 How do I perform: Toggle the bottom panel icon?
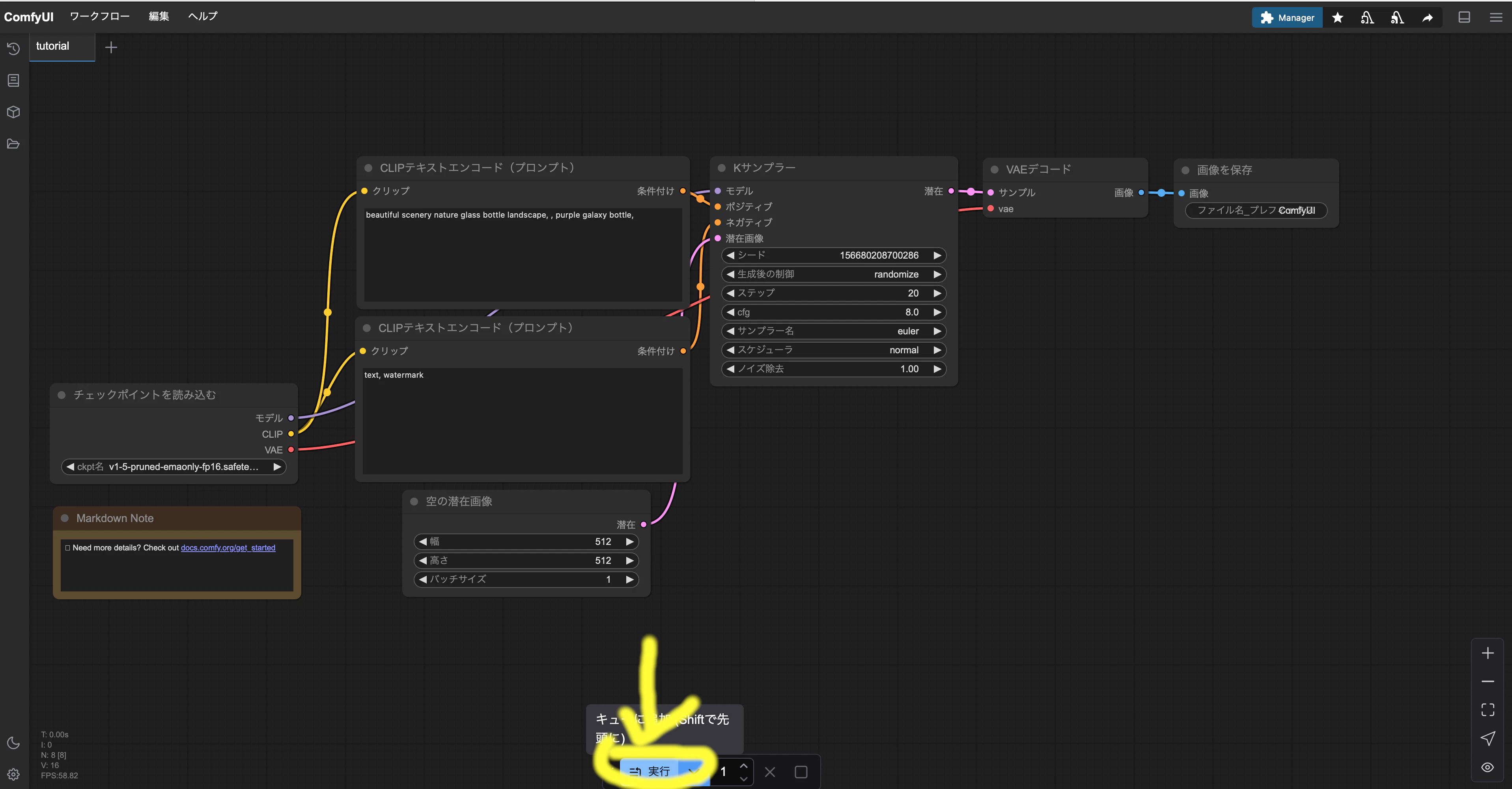[x=1464, y=18]
